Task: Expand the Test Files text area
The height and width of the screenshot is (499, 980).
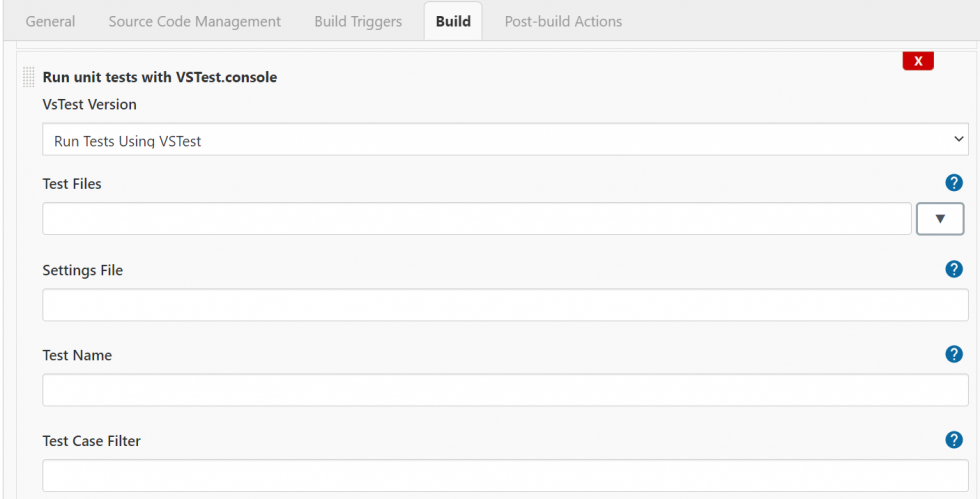Action: click(940, 219)
